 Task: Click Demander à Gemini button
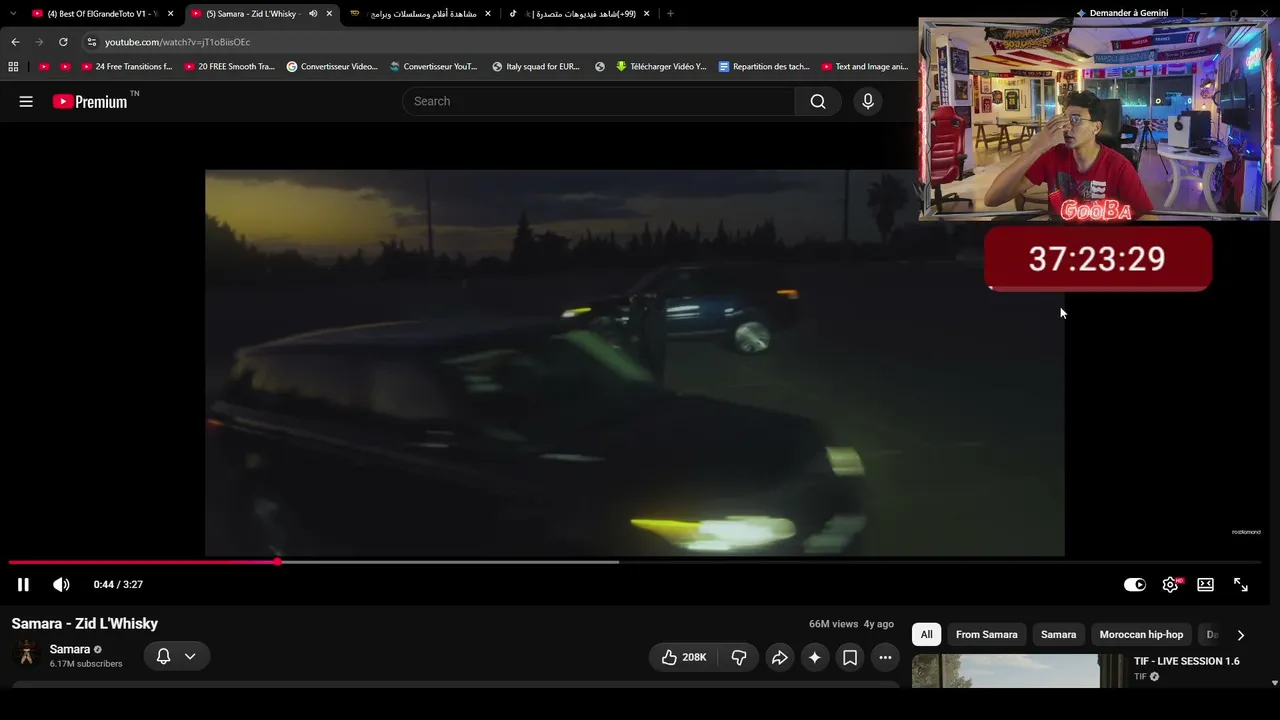coord(1122,13)
